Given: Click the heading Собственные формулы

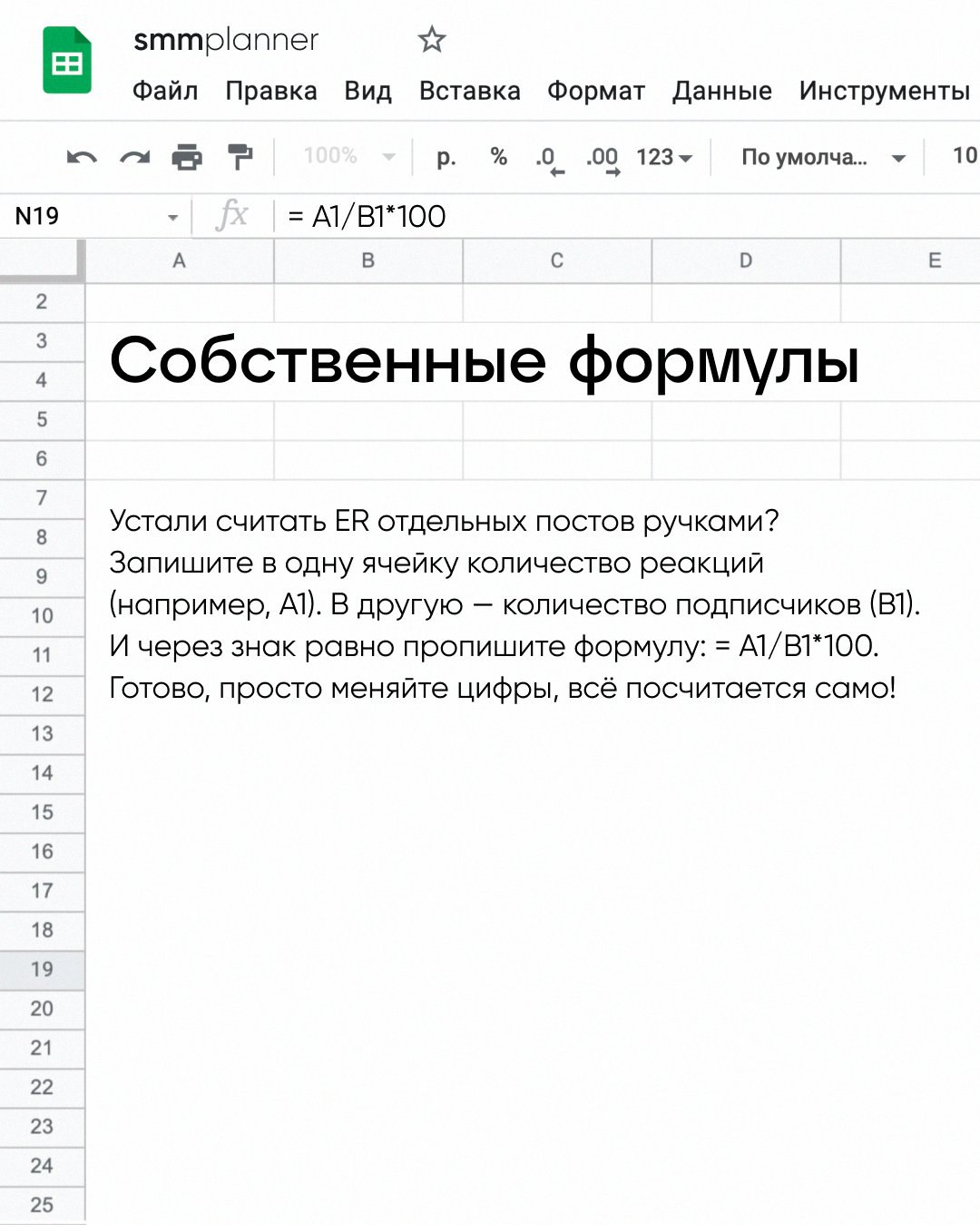Looking at the screenshot, I should 485,362.
